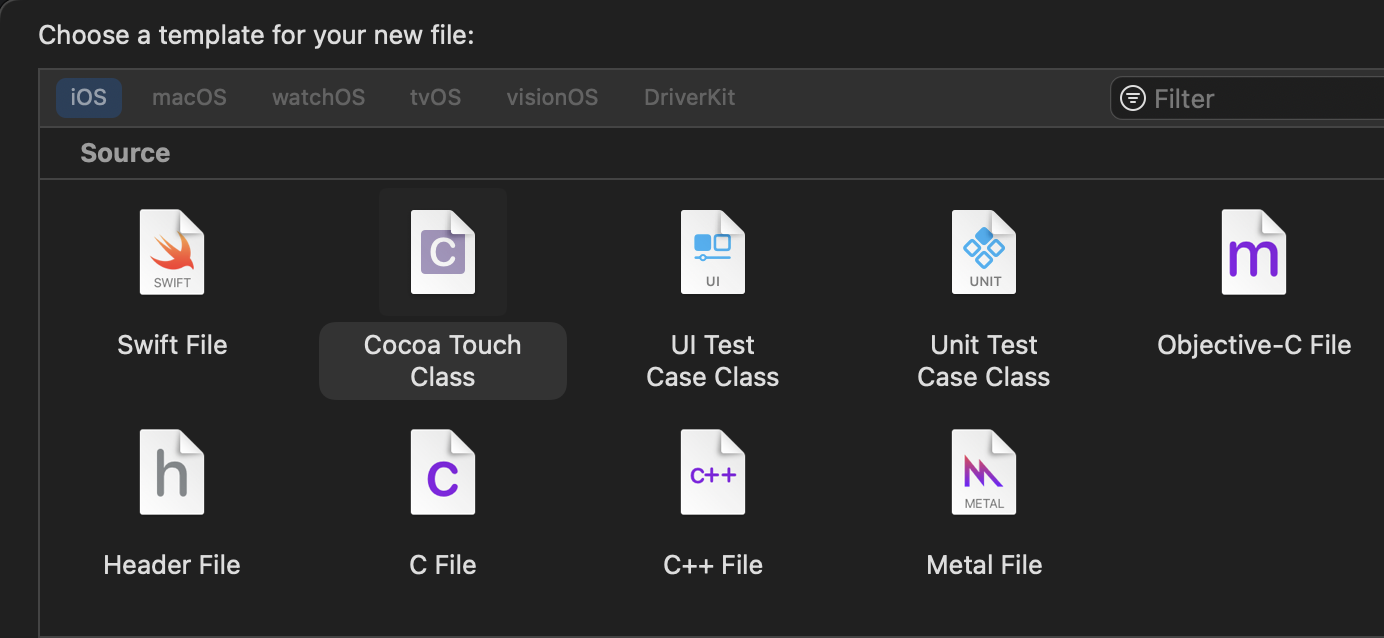Viewport: 1384px width, 638px height.
Task: Click the "C++ File" label
Action: click(713, 565)
